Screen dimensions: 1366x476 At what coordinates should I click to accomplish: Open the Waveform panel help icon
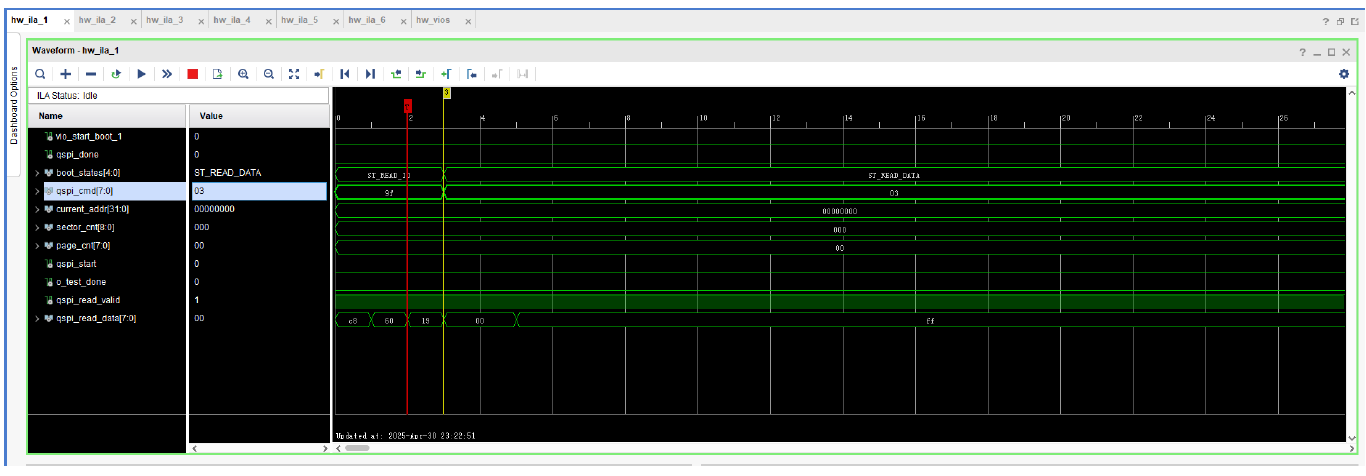click(1302, 51)
